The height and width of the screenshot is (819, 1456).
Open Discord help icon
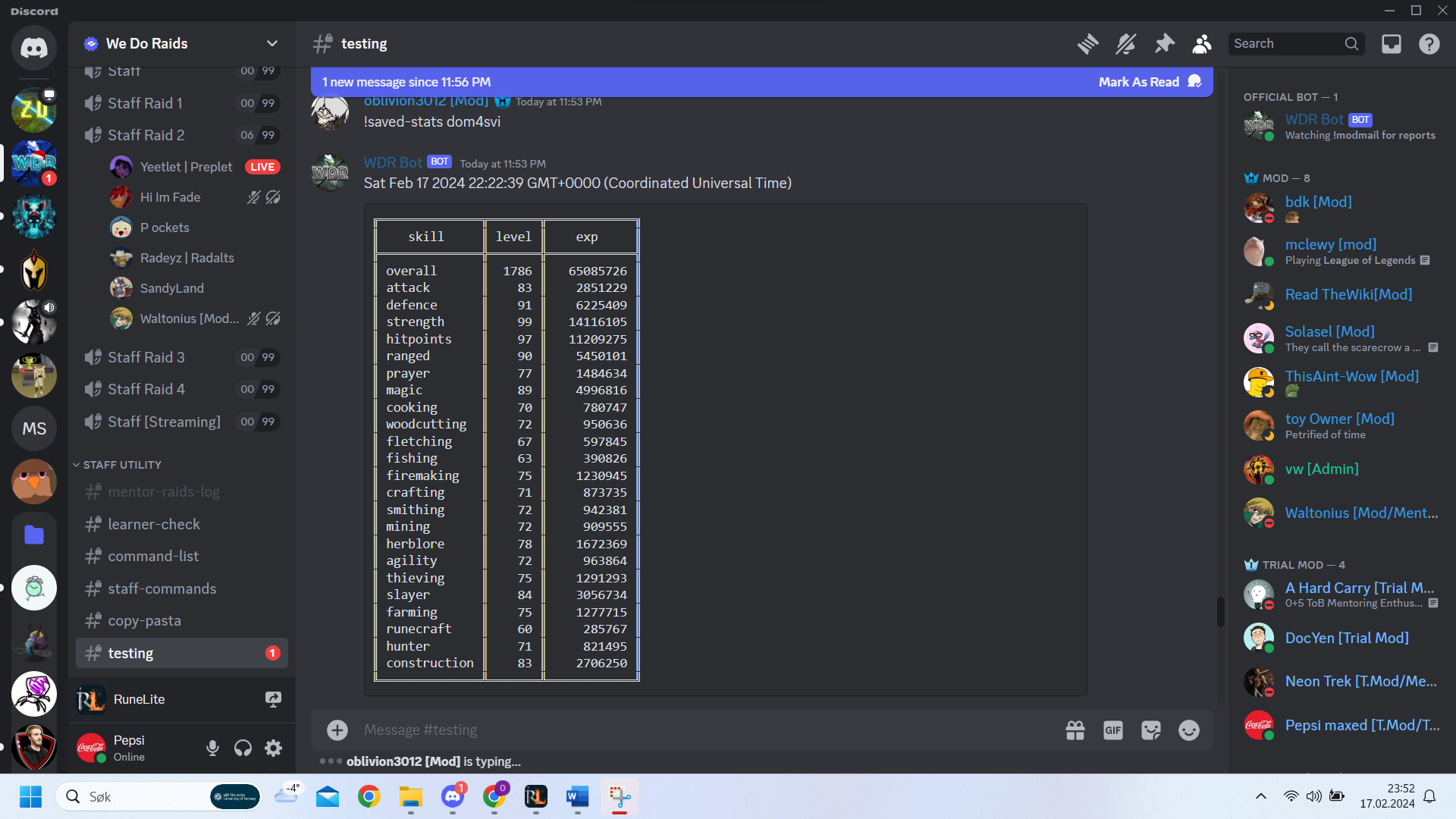click(x=1429, y=44)
